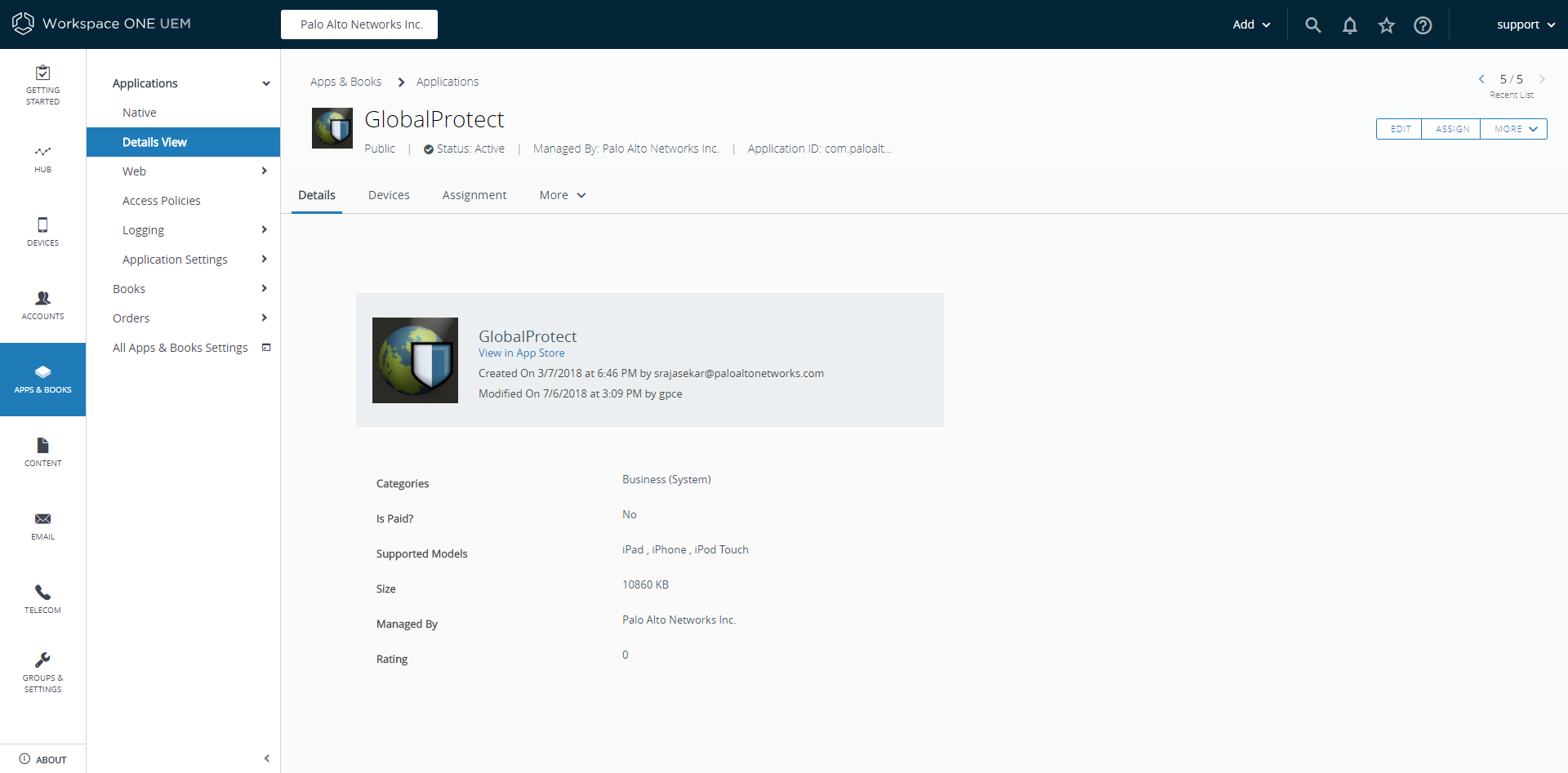Open the Devices section in sidebar
The width and height of the screenshot is (1568, 773).
[x=42, y=231]
